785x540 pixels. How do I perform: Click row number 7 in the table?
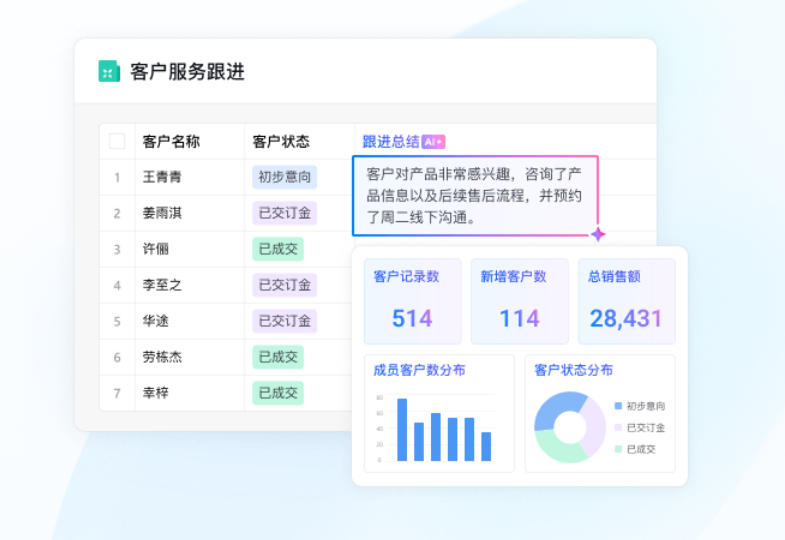click(117, 393)
